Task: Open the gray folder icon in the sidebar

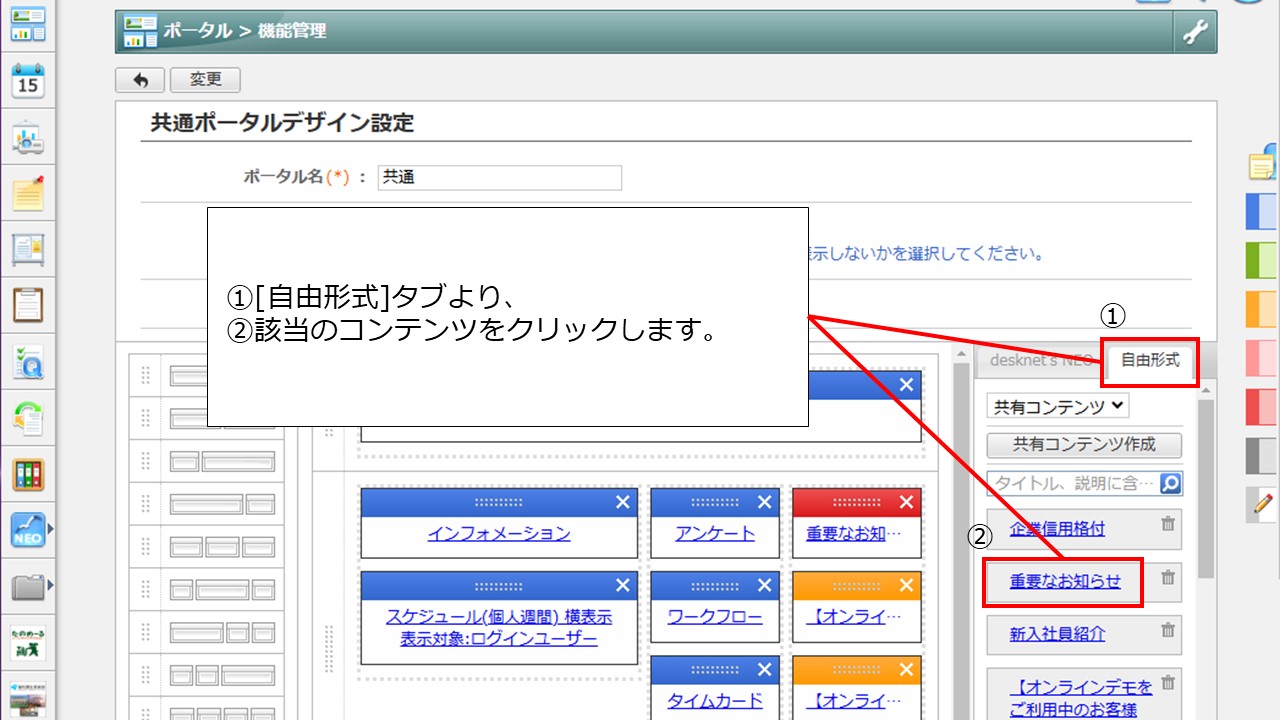Action: click(x=28, y=585)
